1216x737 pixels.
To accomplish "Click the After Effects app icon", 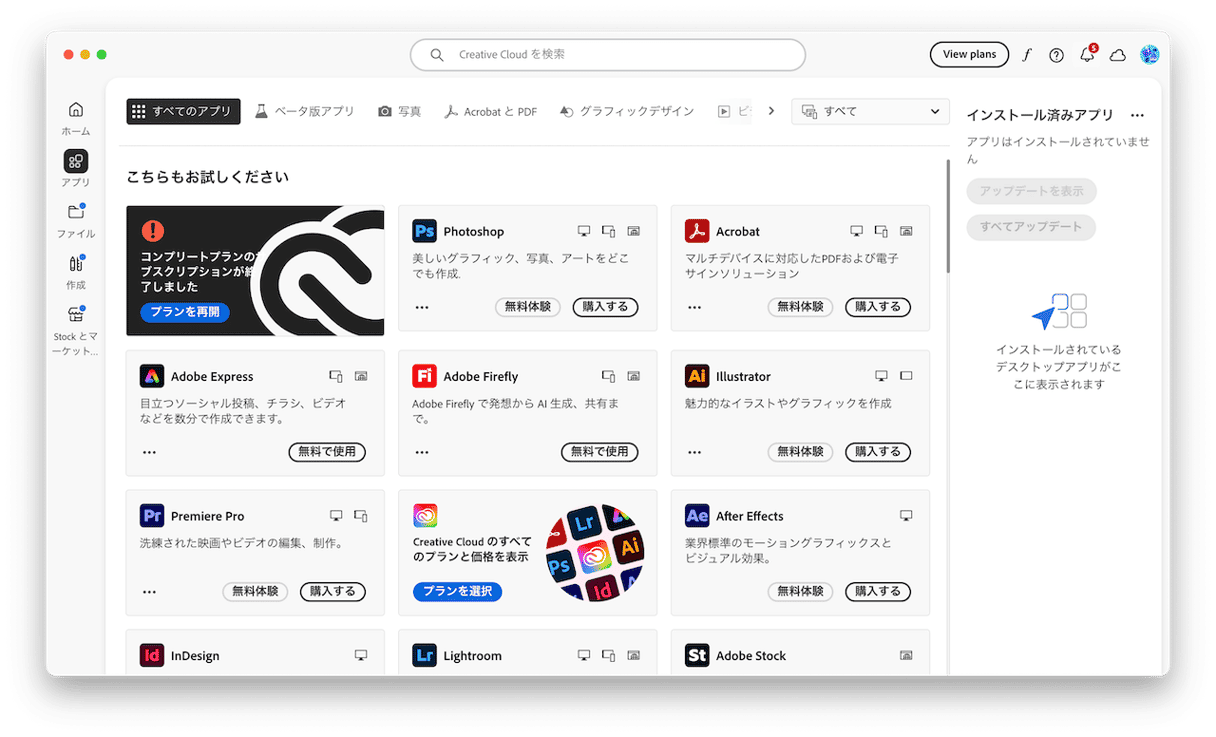I will pyautogui.click(x=697, y=516).
